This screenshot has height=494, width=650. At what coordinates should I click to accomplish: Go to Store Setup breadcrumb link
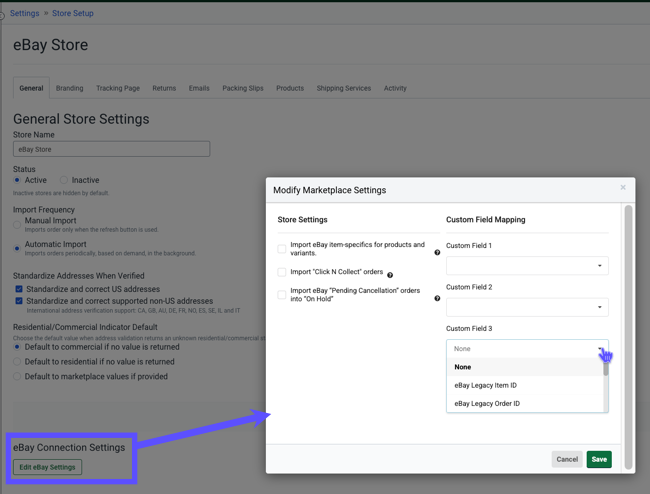pyautogui.click(x=73, y=13)
